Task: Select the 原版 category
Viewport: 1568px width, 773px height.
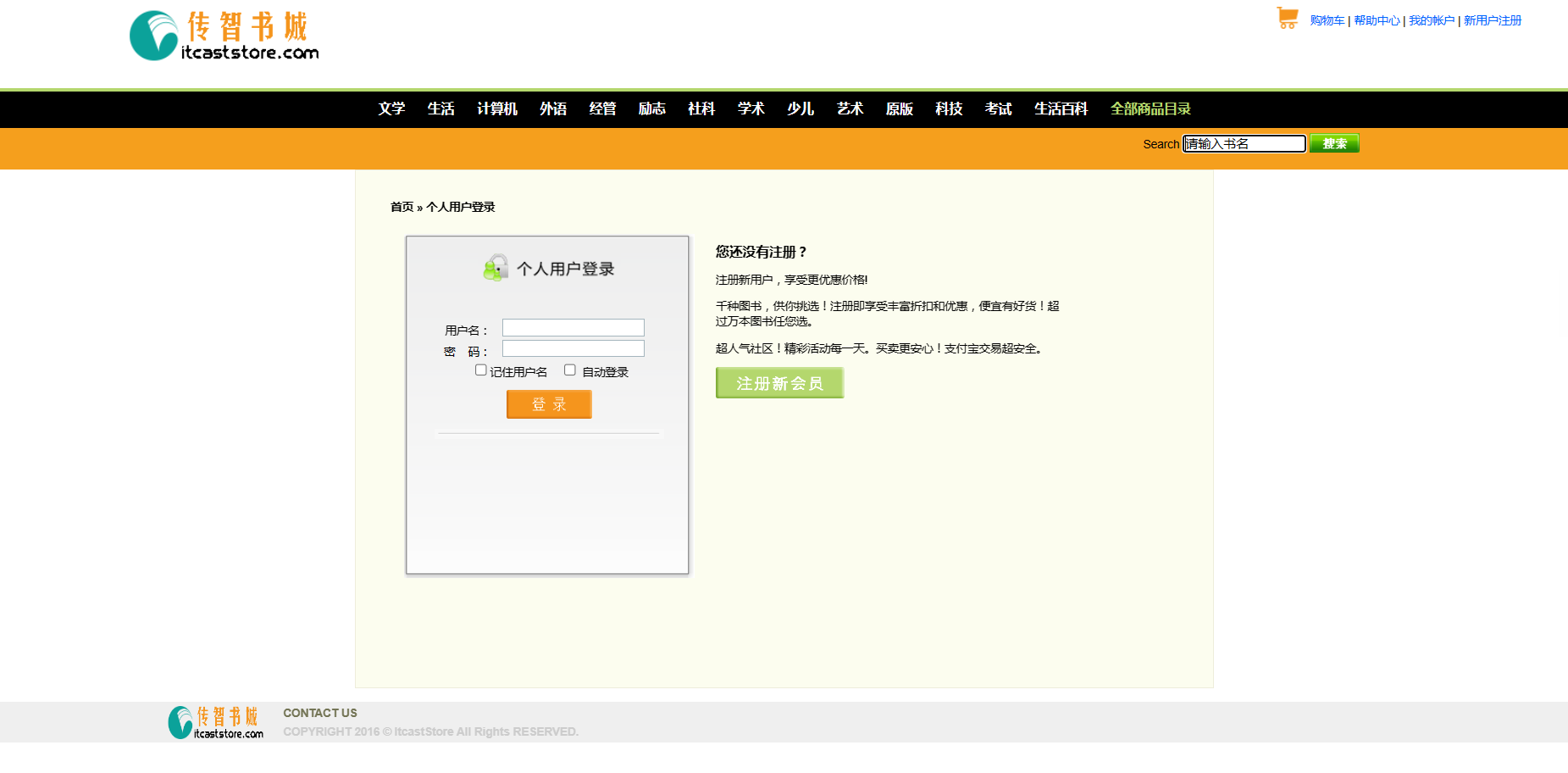Action: 900,108
